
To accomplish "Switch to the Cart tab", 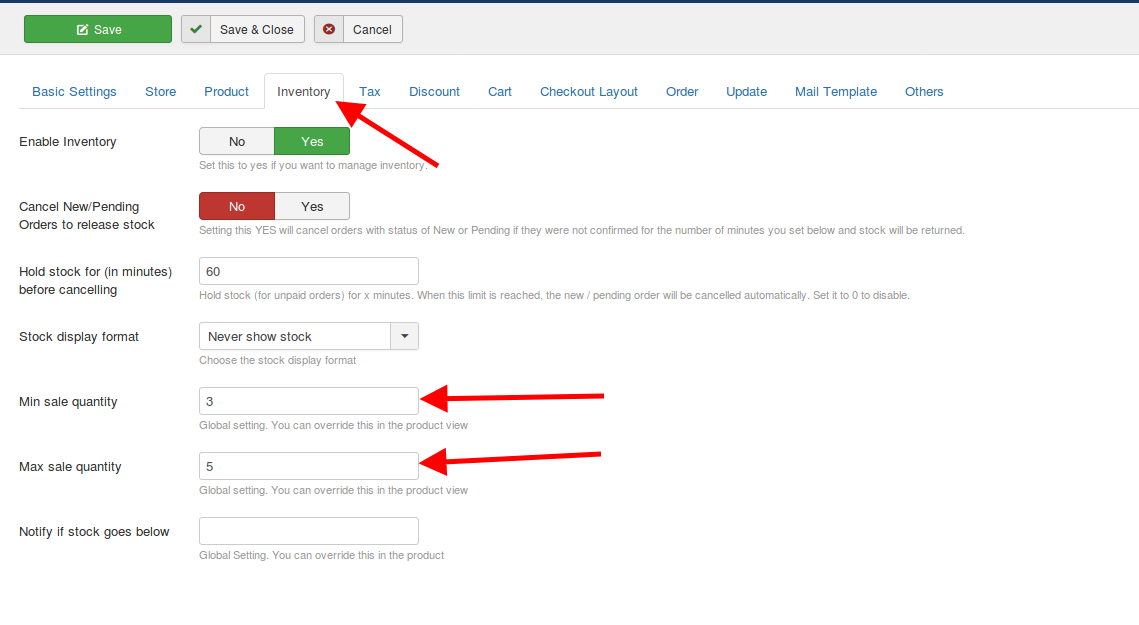I will pos(500,92).
